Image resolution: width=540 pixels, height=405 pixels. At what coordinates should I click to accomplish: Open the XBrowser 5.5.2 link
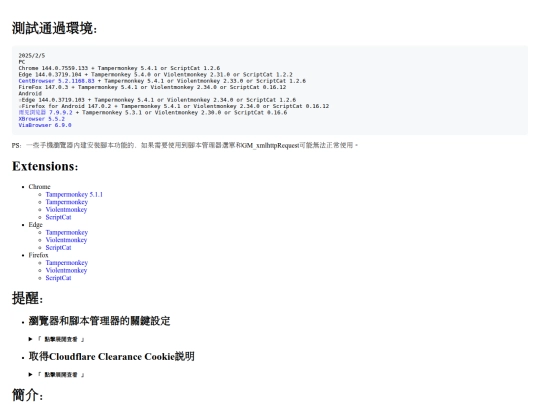tap(42, 119)
